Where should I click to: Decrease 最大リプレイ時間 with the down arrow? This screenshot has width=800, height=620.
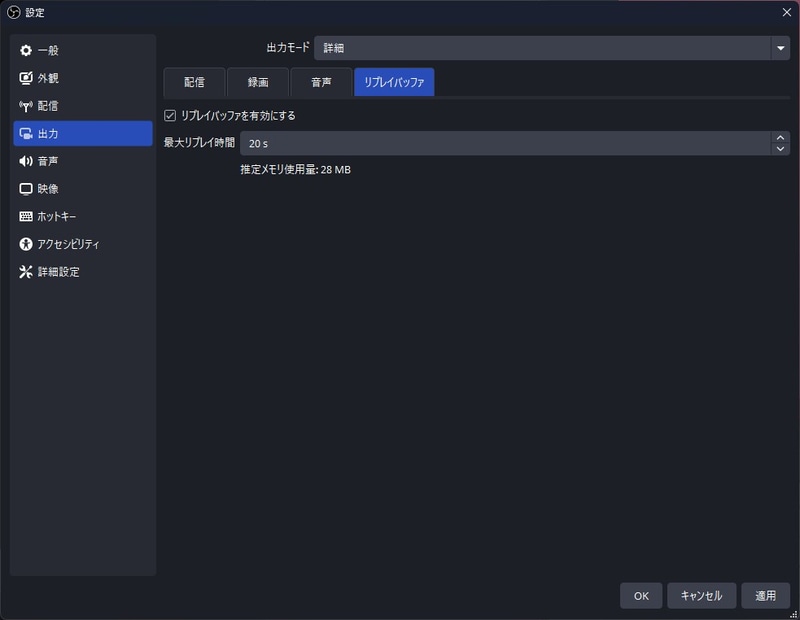779,147
